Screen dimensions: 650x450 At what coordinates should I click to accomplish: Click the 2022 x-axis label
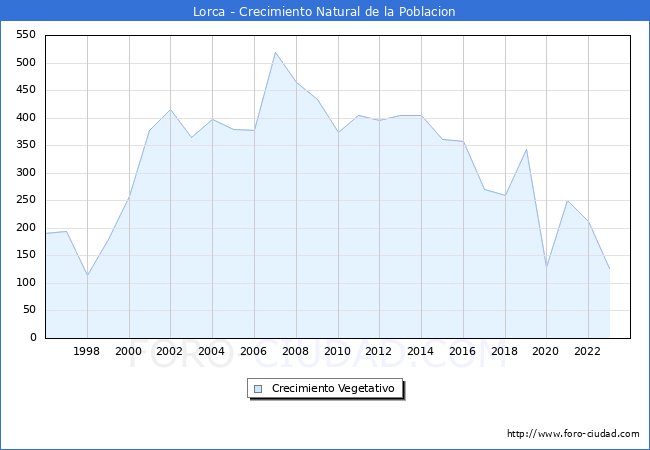(x=587, y=351)
